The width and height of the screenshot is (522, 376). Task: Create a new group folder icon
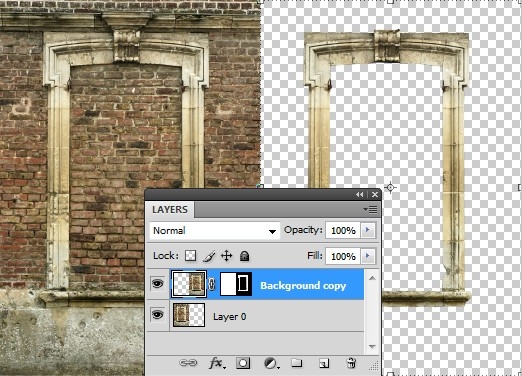(296, 363)
